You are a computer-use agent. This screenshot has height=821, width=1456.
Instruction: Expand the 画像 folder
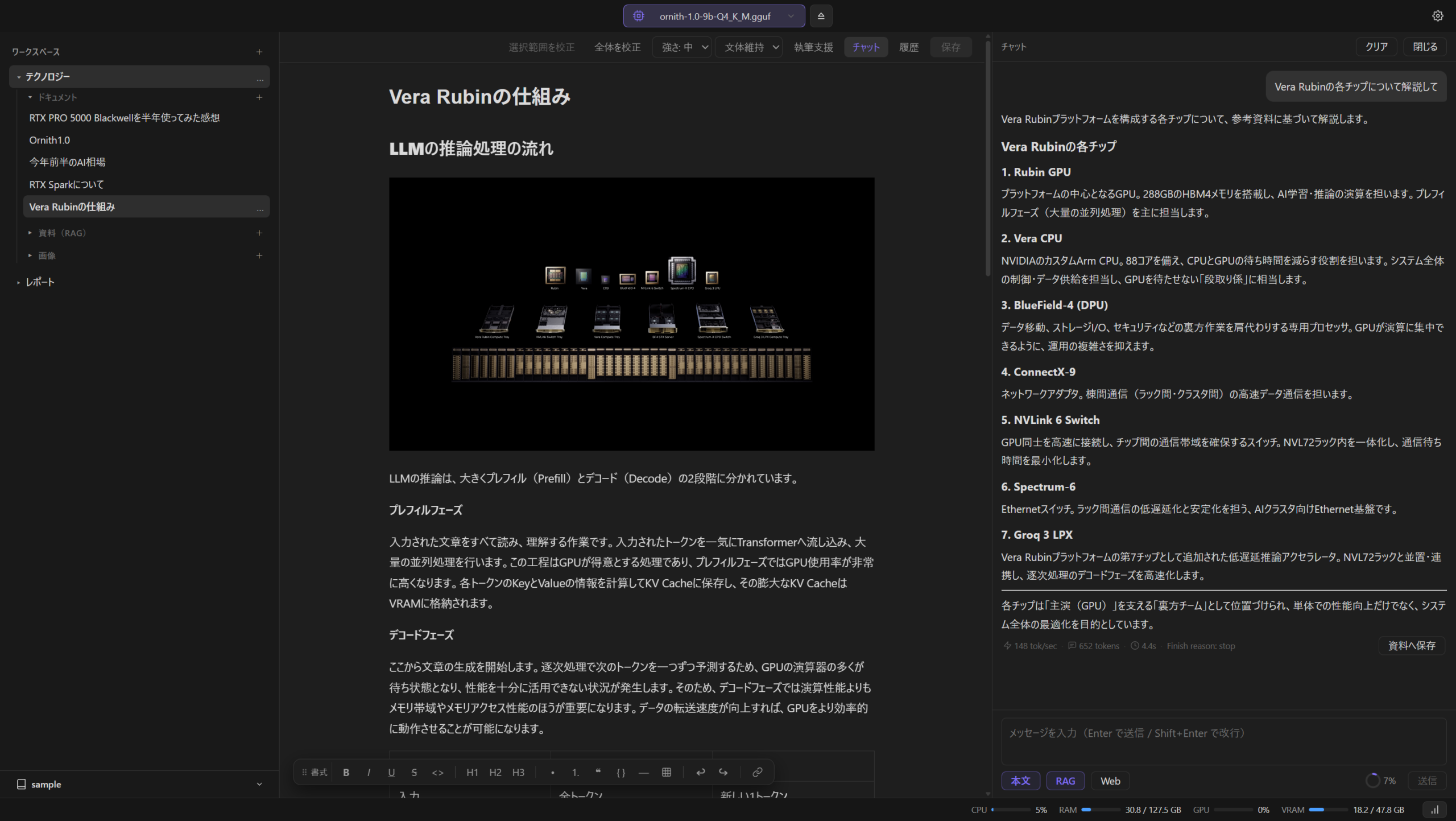click(x=30, y=255)
